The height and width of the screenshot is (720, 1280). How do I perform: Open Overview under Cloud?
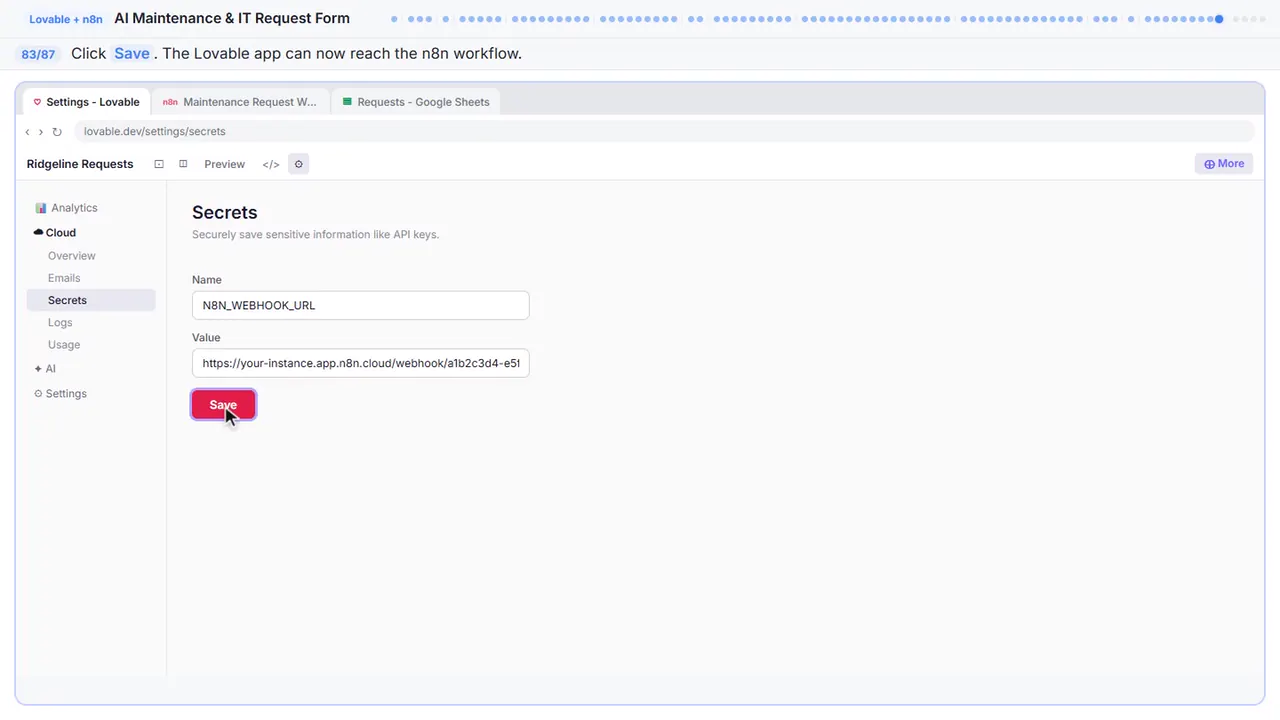(x=72, y=256)
